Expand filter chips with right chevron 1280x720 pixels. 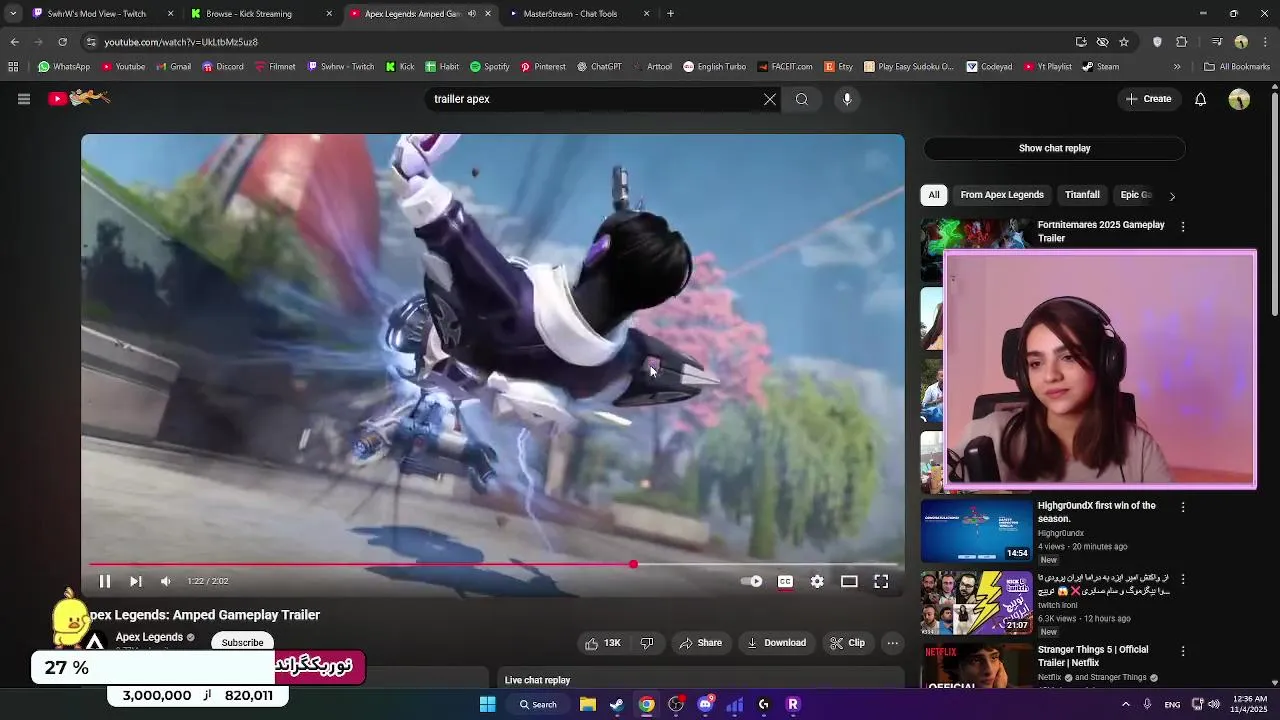[1172, 196]
